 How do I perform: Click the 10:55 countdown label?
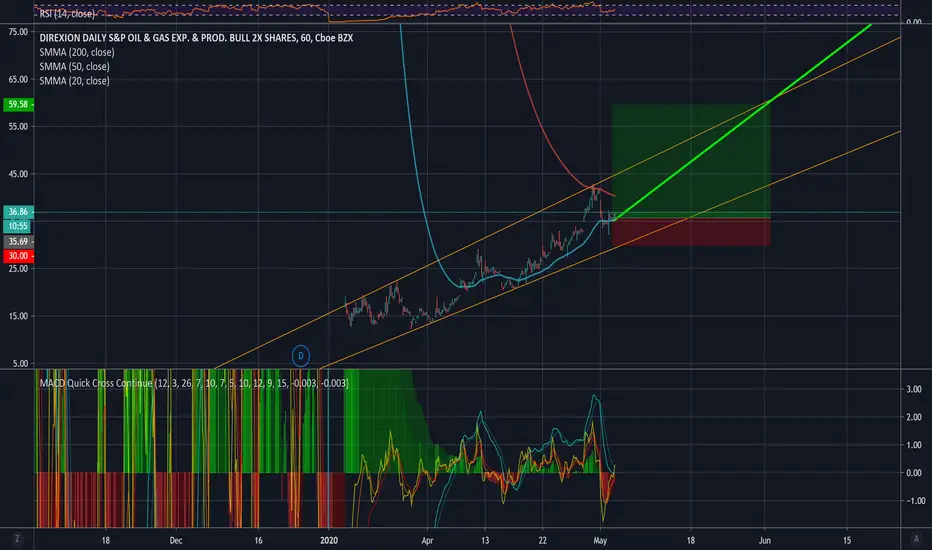click(x=18, y=226)
